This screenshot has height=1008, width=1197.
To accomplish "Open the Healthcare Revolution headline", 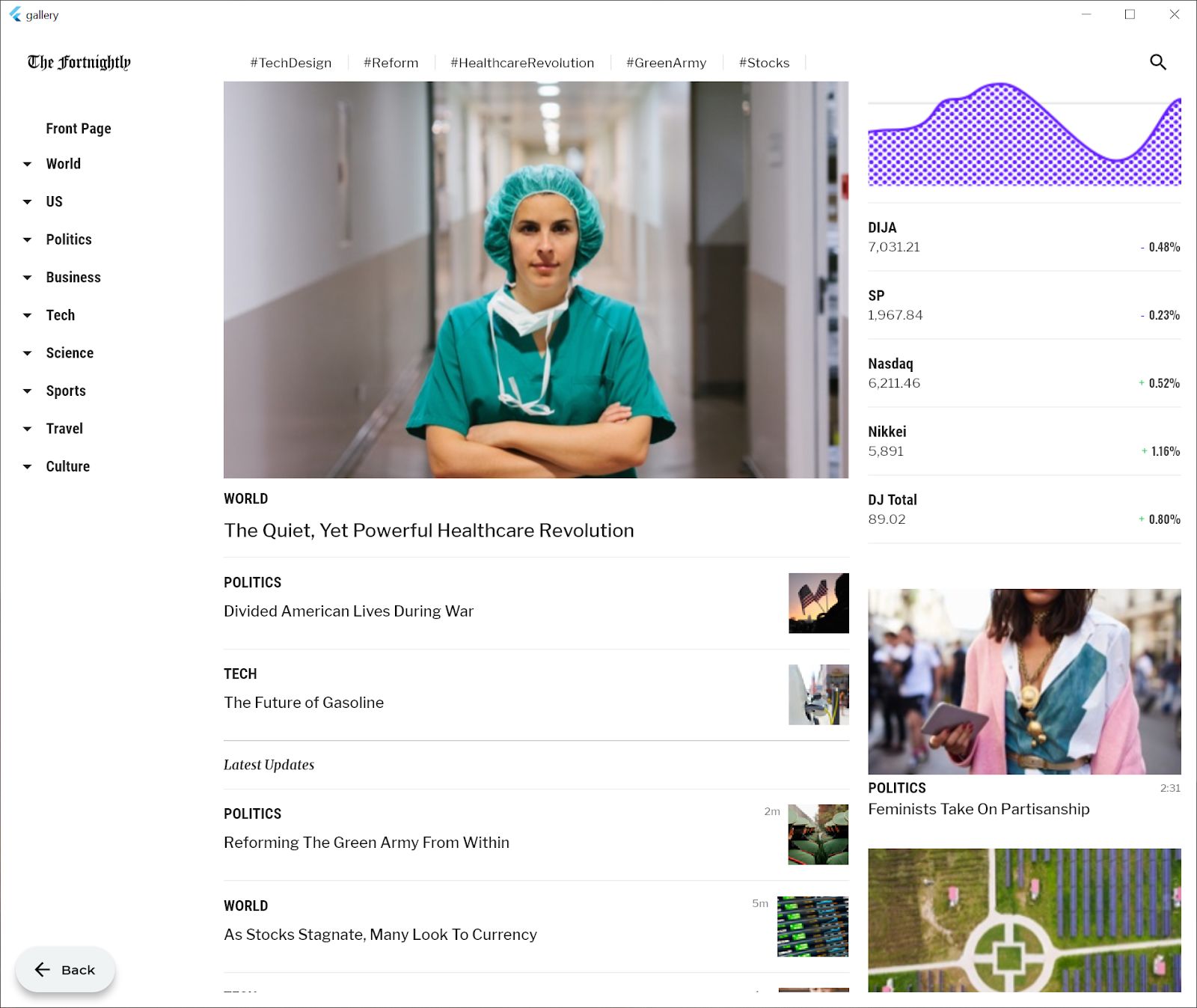I will [x=429, y=531].
